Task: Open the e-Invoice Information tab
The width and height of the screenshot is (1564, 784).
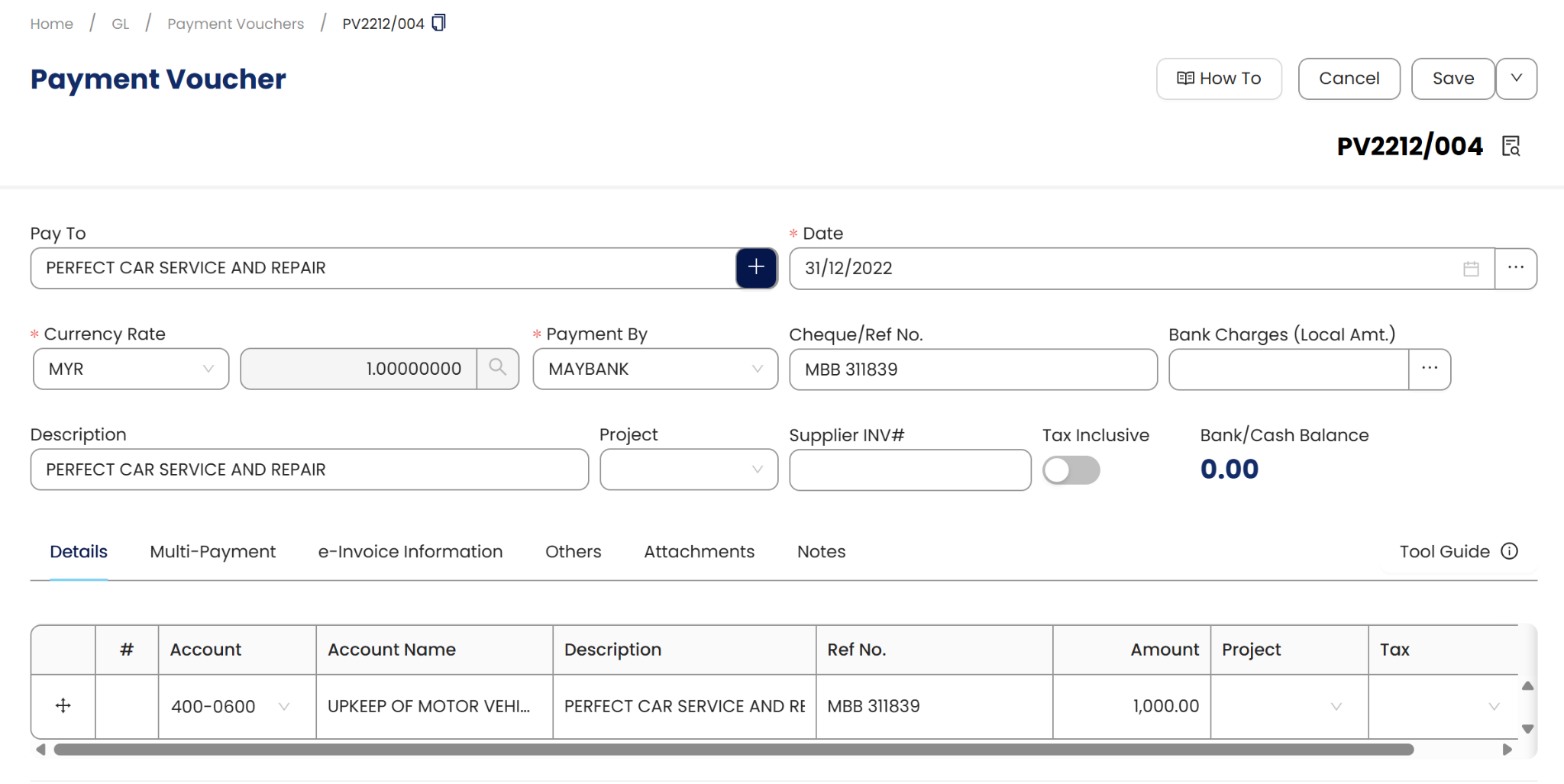Action: coord(410,551)
